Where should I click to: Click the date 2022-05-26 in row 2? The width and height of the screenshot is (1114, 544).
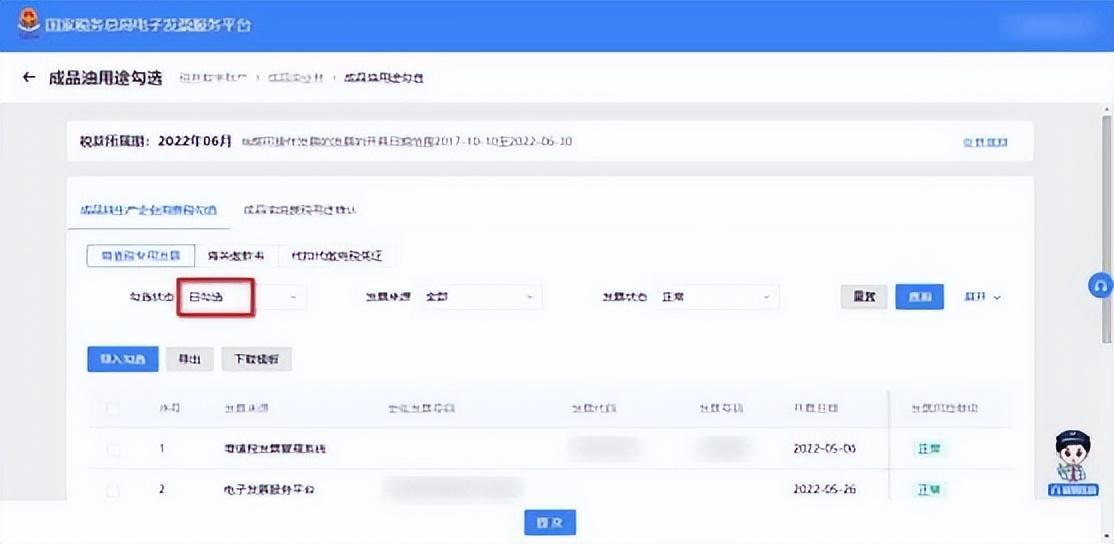(x=825, y=490)
